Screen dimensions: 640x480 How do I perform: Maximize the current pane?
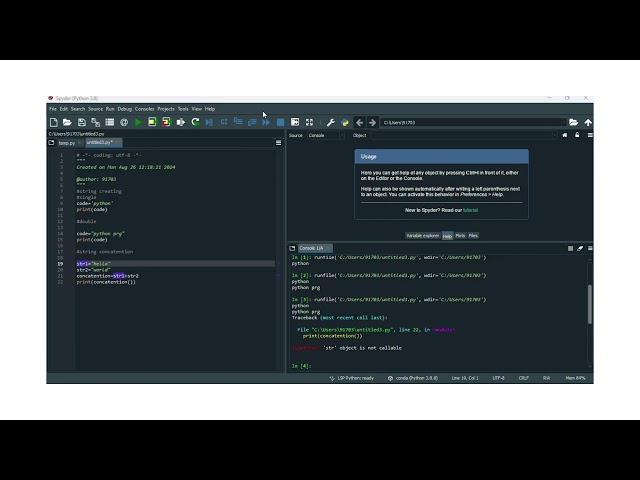(295, 122)
